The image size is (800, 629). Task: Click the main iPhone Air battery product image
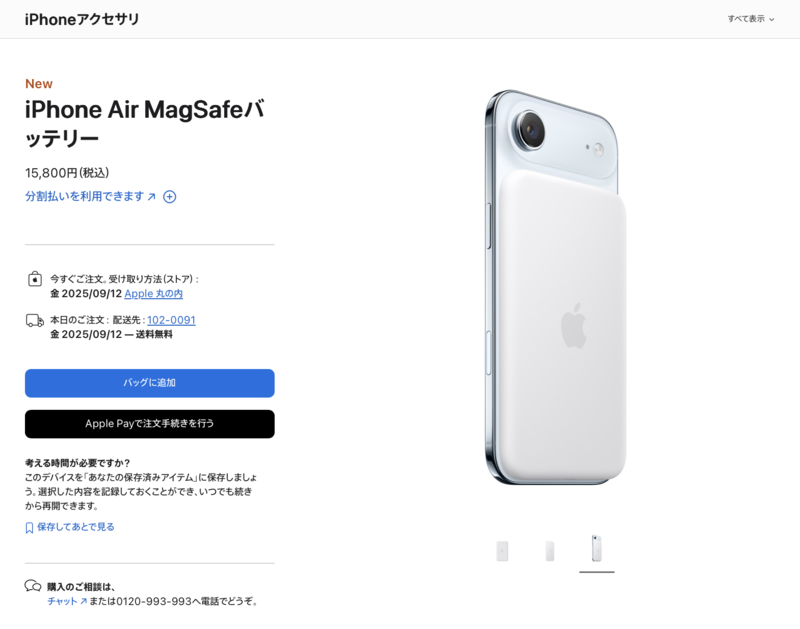pyautogui.click(x=556, y=288)
